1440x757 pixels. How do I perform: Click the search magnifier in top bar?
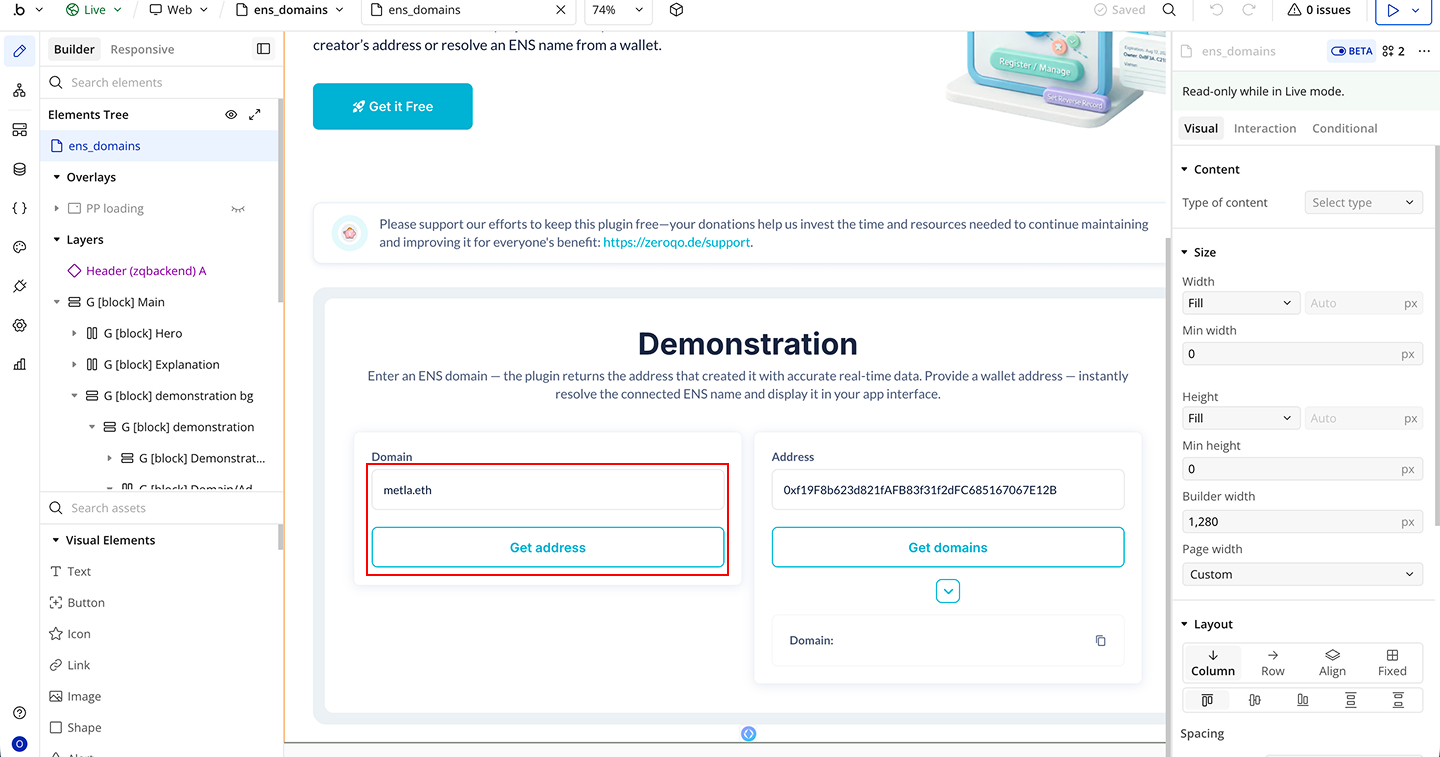1169,10
